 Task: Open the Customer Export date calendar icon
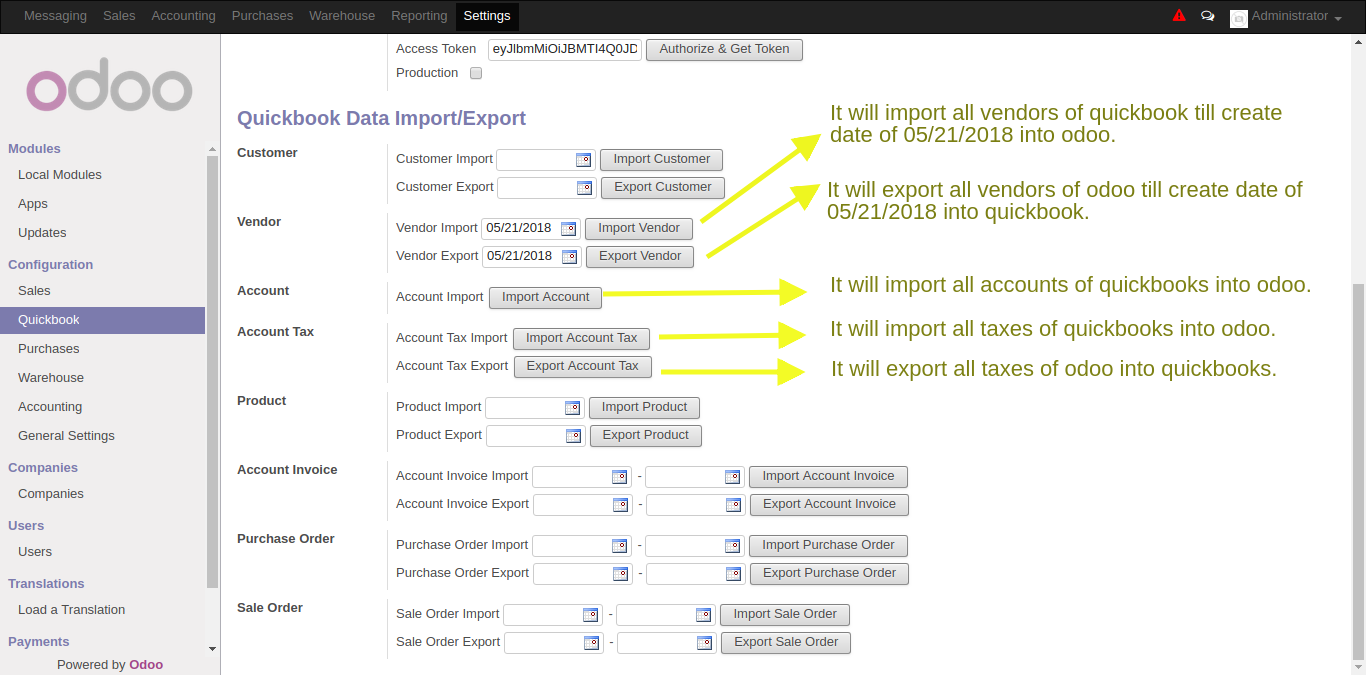(584, 188)
